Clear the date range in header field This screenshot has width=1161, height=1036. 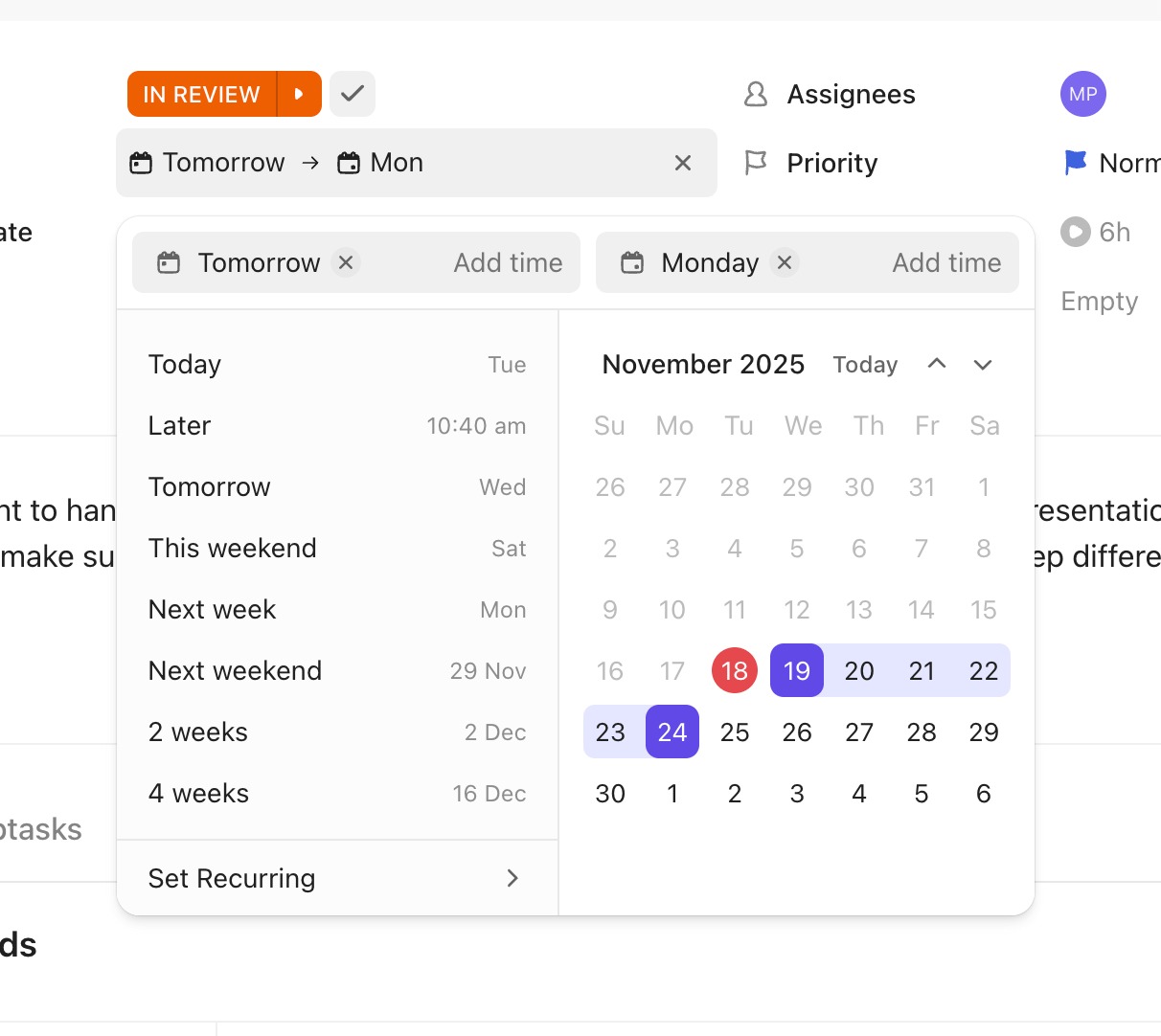coord(683,164)
